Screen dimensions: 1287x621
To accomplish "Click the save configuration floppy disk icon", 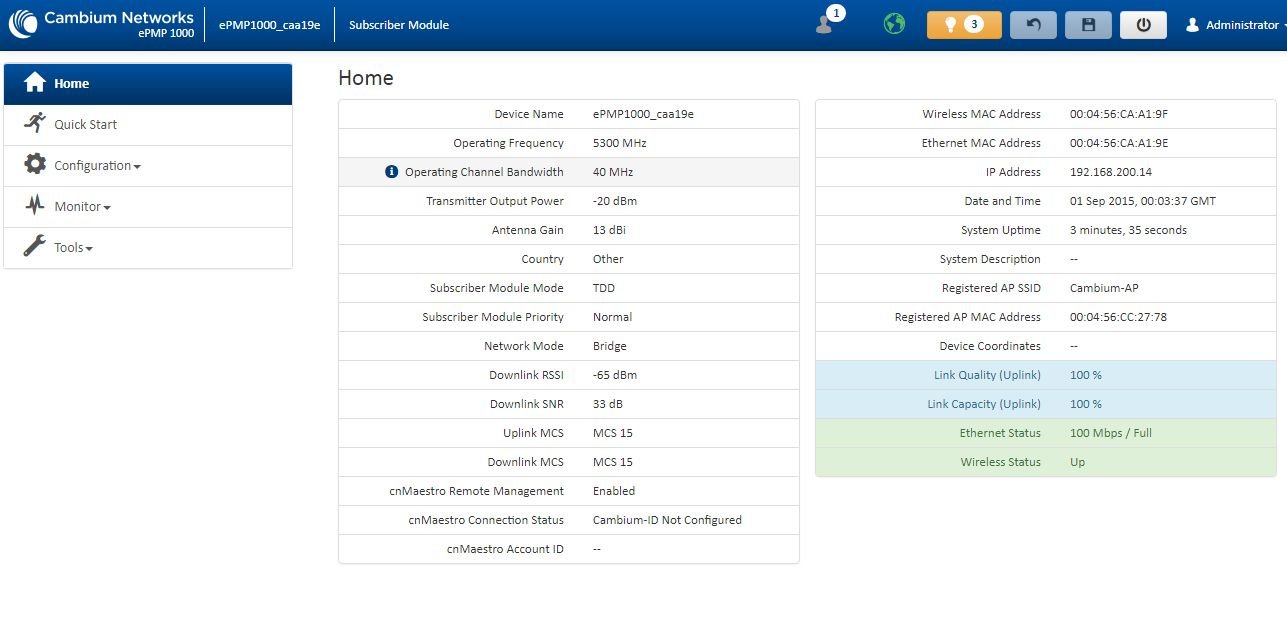I will click(1088, 25).
